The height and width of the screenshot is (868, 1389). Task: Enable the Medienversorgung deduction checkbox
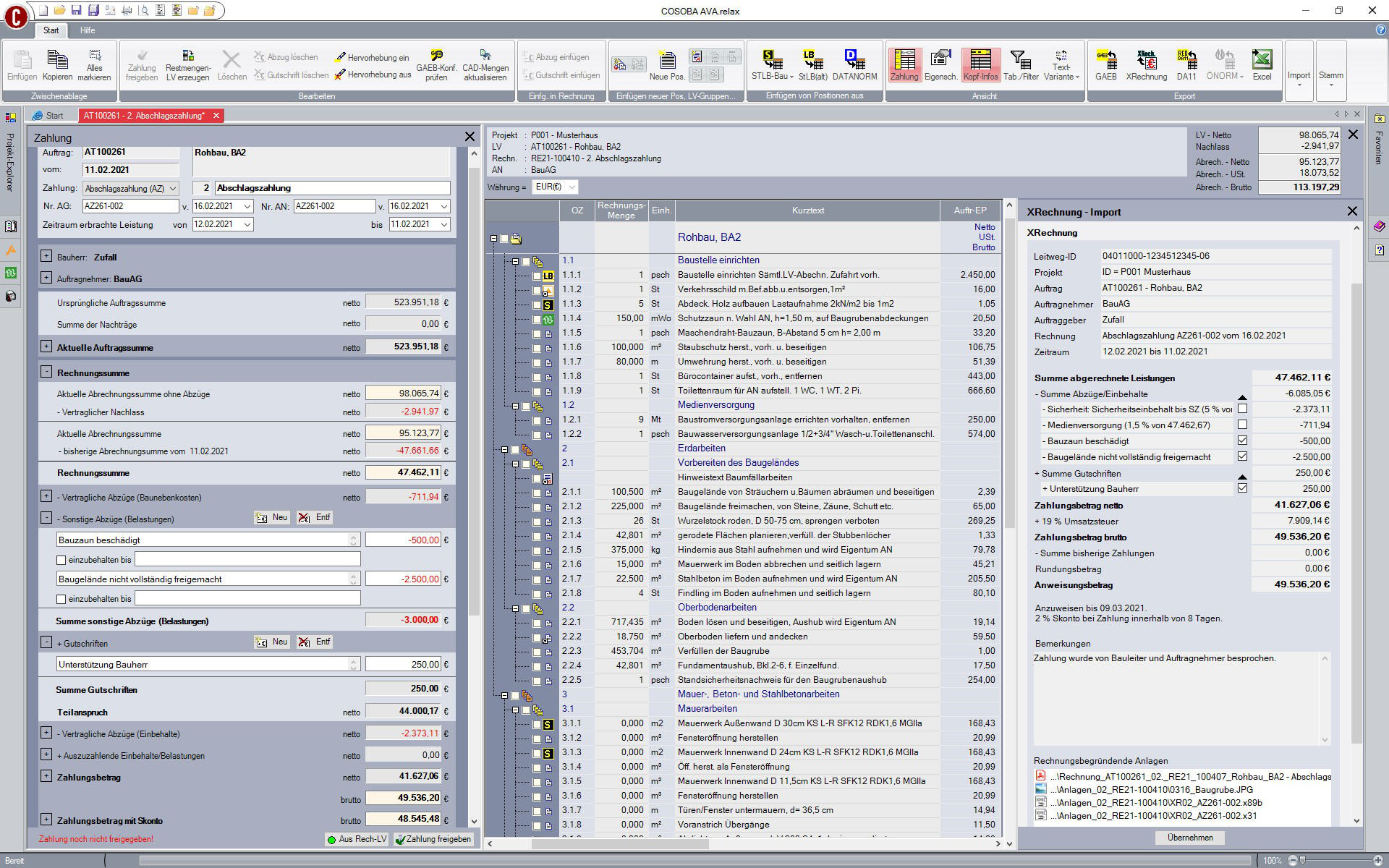click(x=1242, y=425)
